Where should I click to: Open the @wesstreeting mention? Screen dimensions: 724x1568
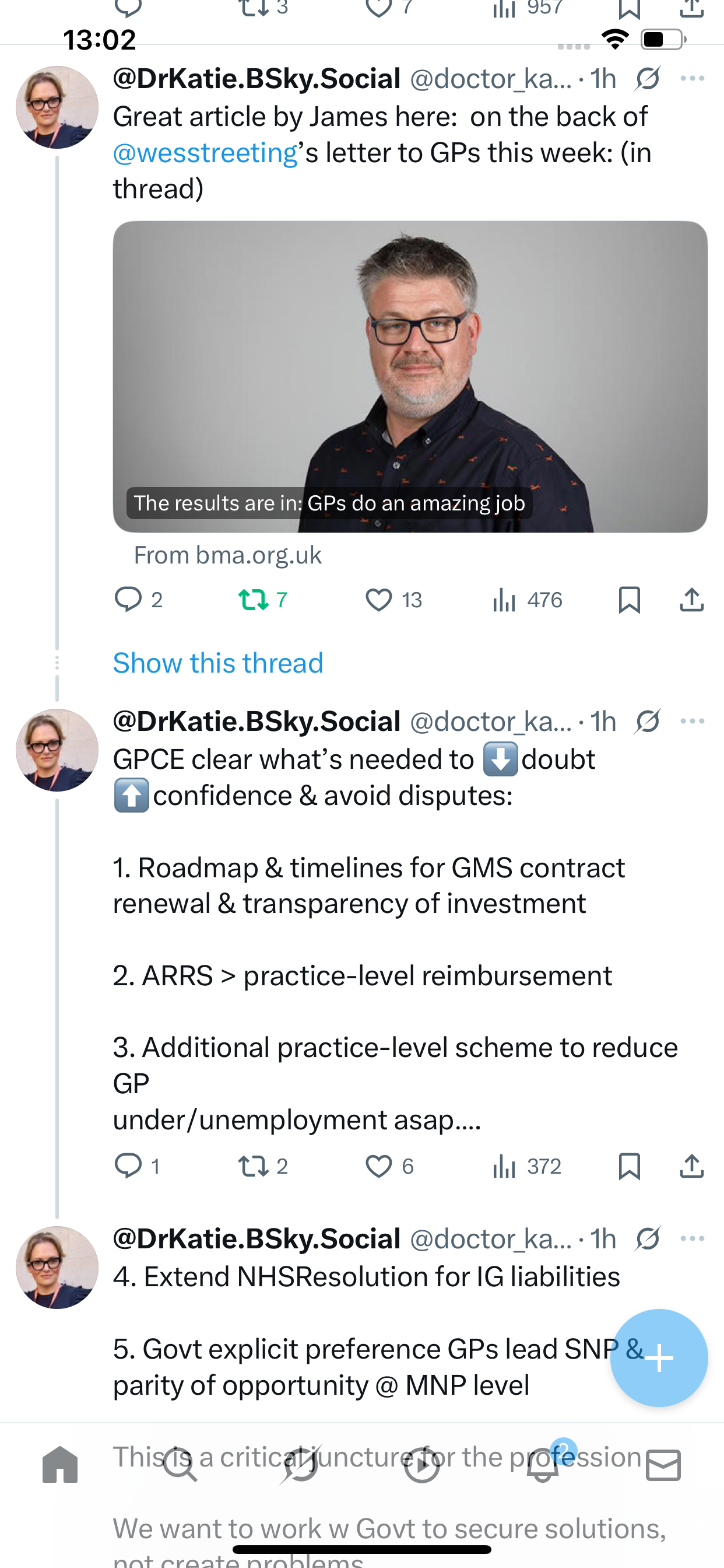(205, 153)
